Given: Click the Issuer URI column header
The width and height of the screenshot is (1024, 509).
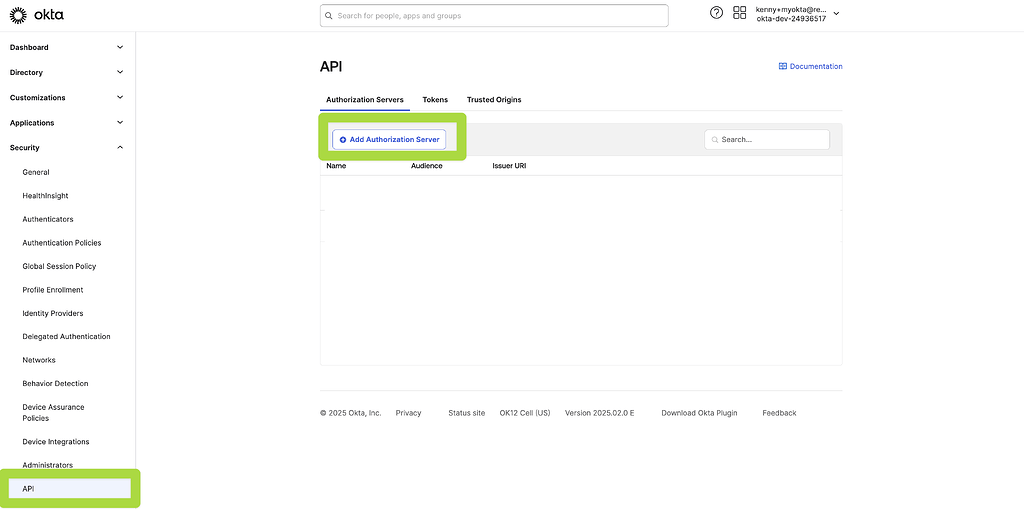Looking at the screenshot, I should point(509,166).
